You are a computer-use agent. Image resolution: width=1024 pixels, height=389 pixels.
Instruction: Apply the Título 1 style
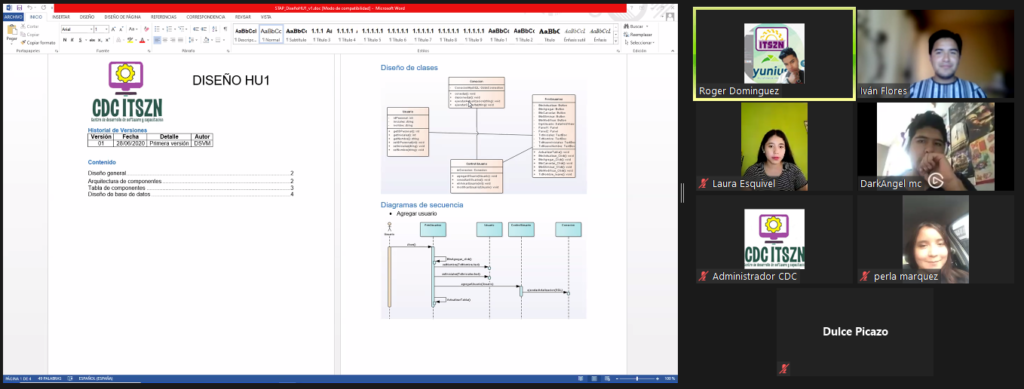click(x=499, y=35)
